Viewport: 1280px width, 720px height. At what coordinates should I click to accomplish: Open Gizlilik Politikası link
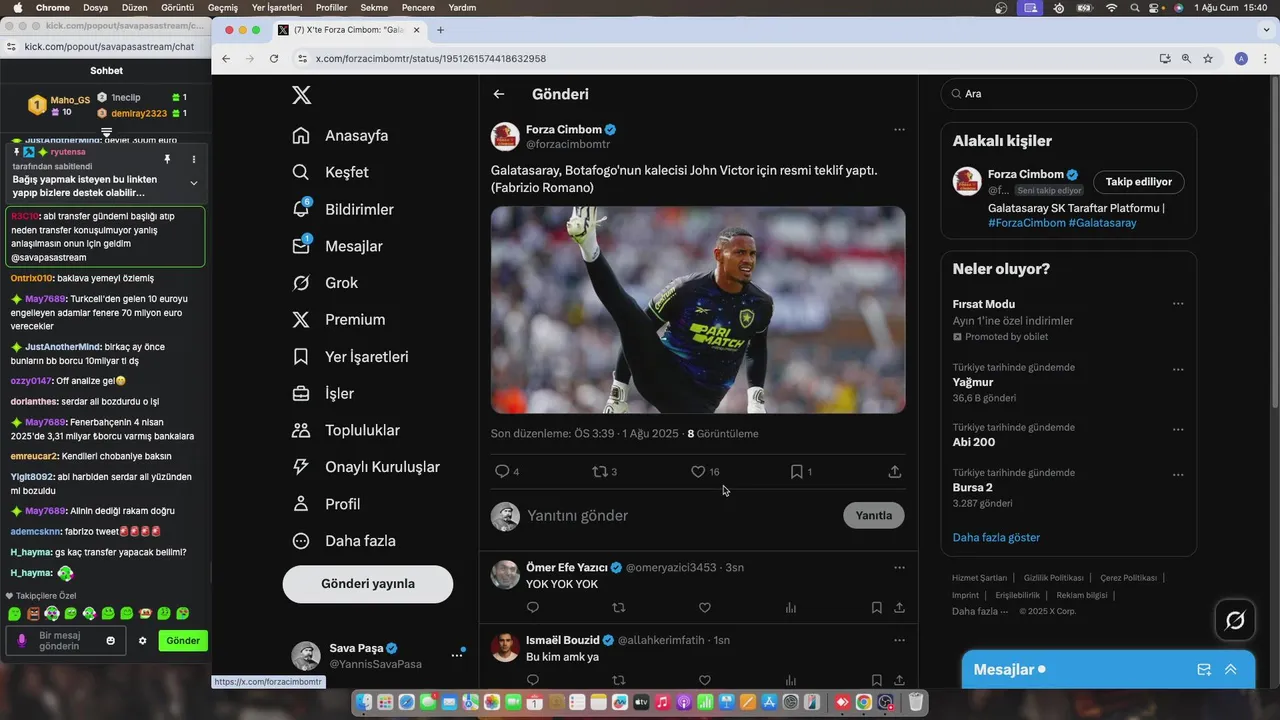[x=1053, y=578]
